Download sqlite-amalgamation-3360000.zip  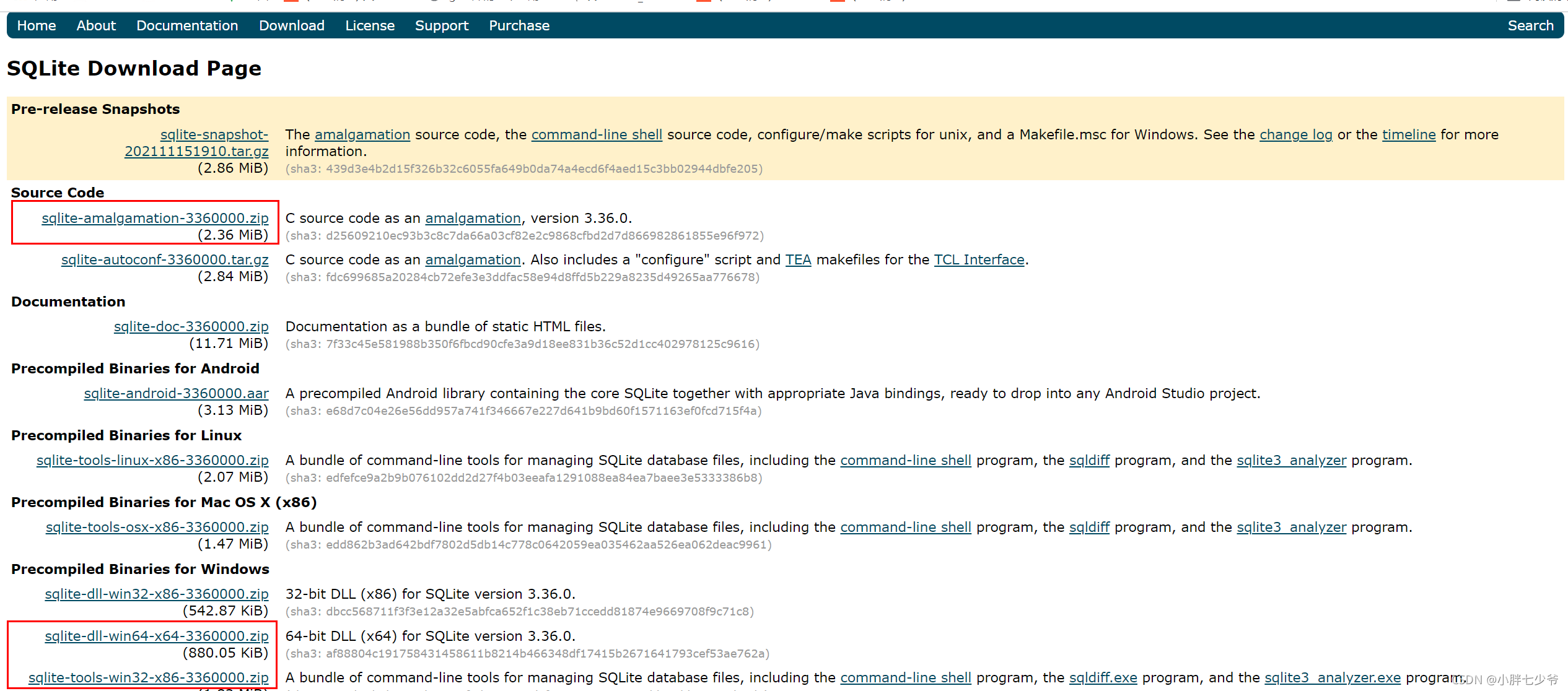coord(155,218)
